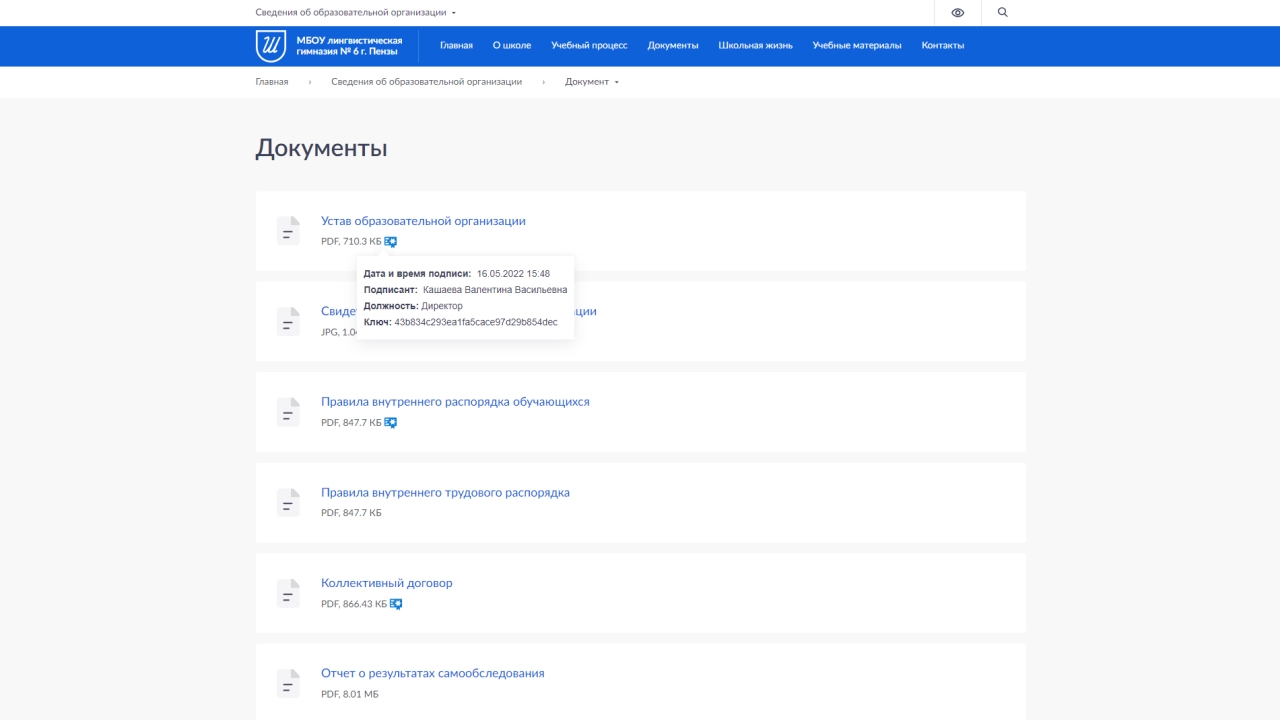
Task: Toggle visually impaired version eye icon
Action: pyautogui.click(x=958, y=13)
